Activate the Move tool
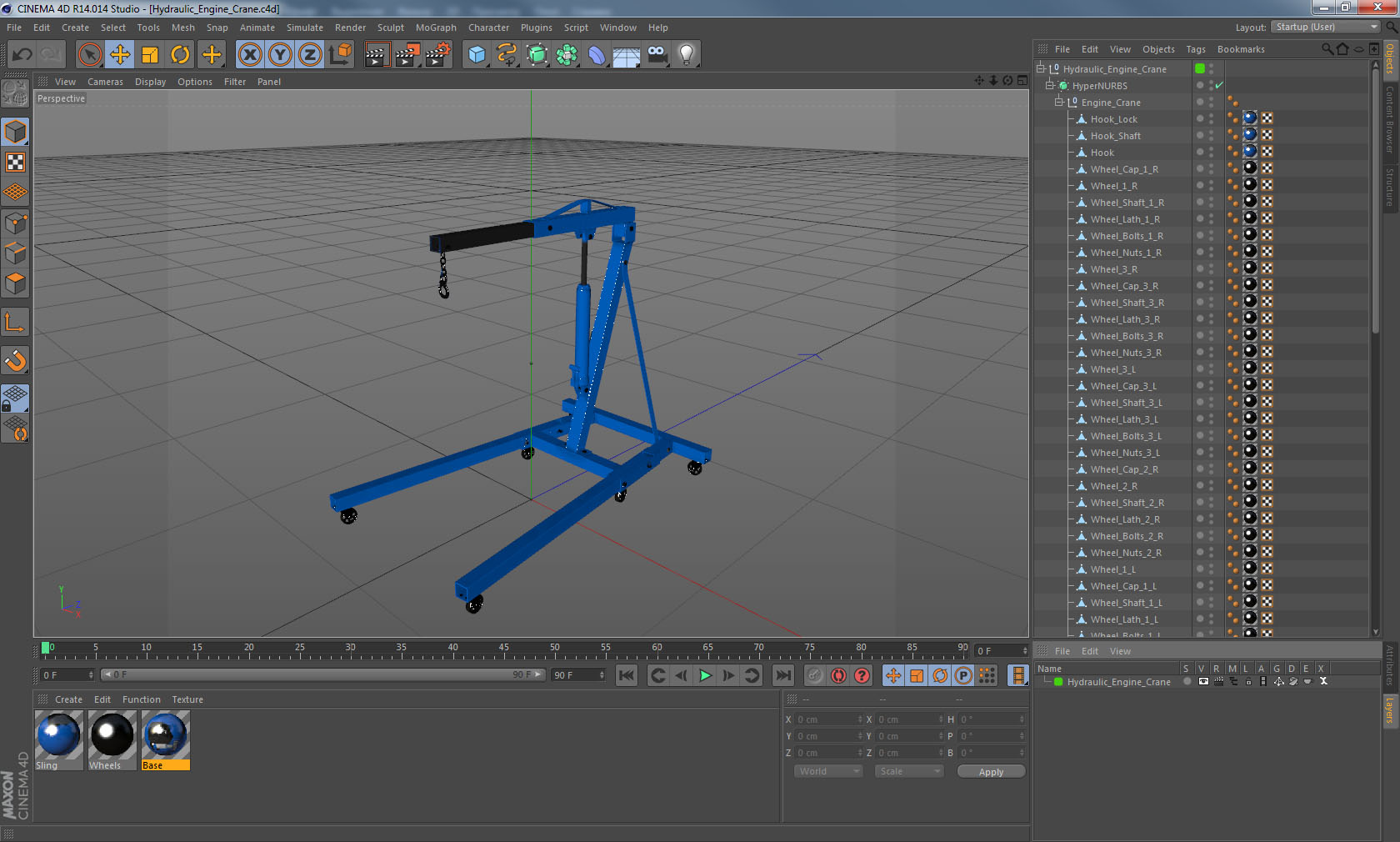The image size is (1400, 842). 120,55
